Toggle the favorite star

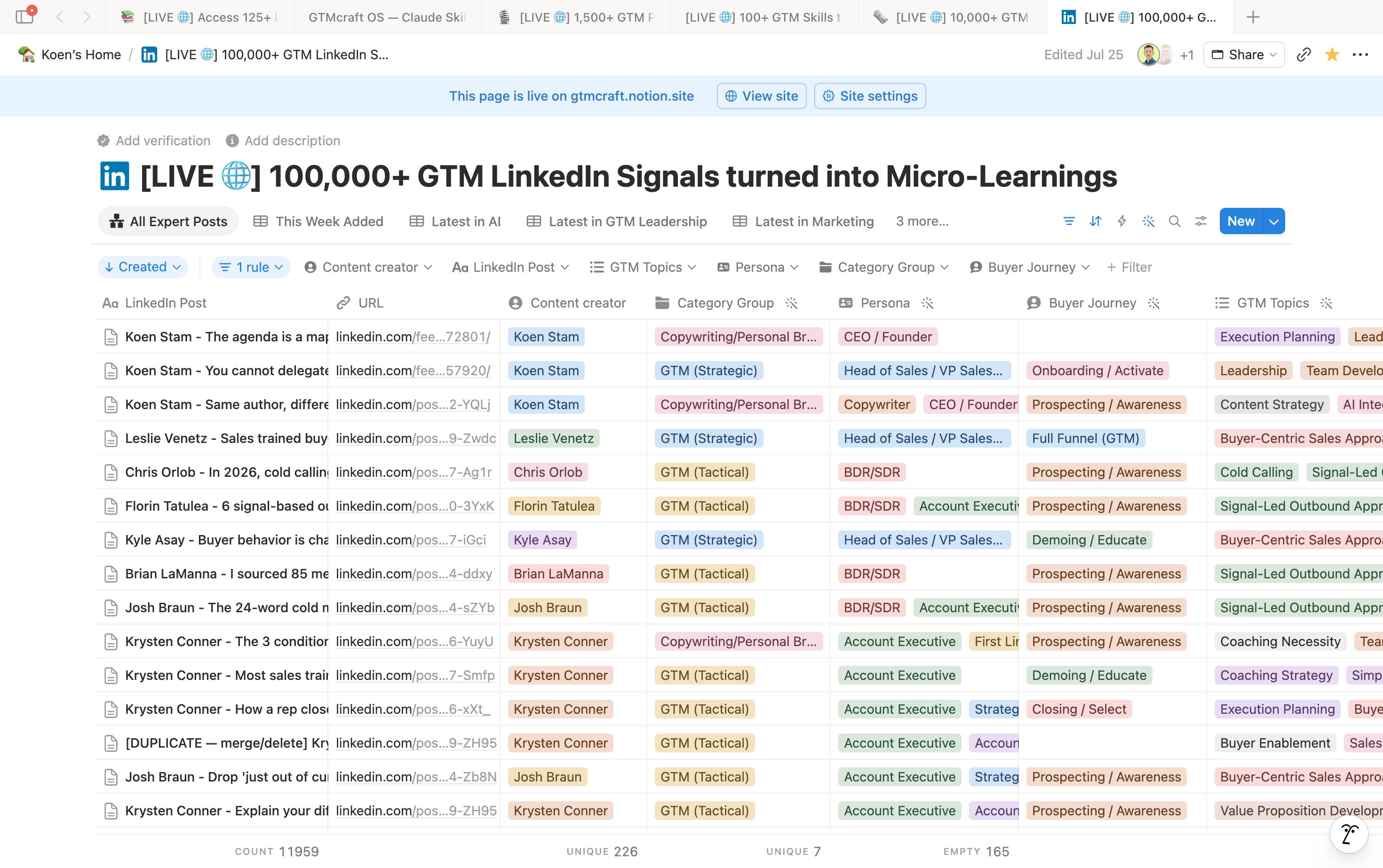(x=1332, y=55)
